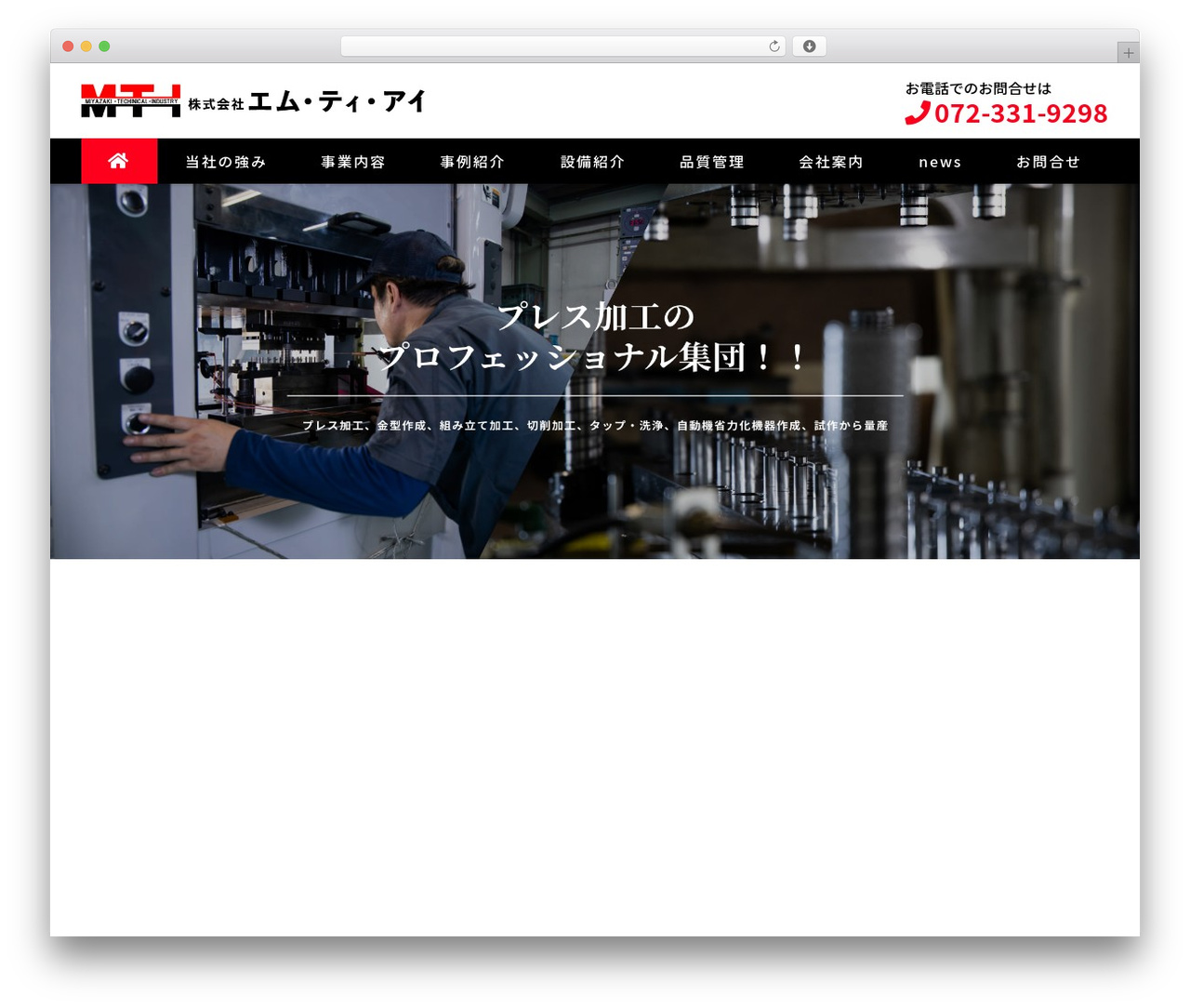Open the browser downloads icon
This screenshot has width=1190, height=1008.
point(809,46)
